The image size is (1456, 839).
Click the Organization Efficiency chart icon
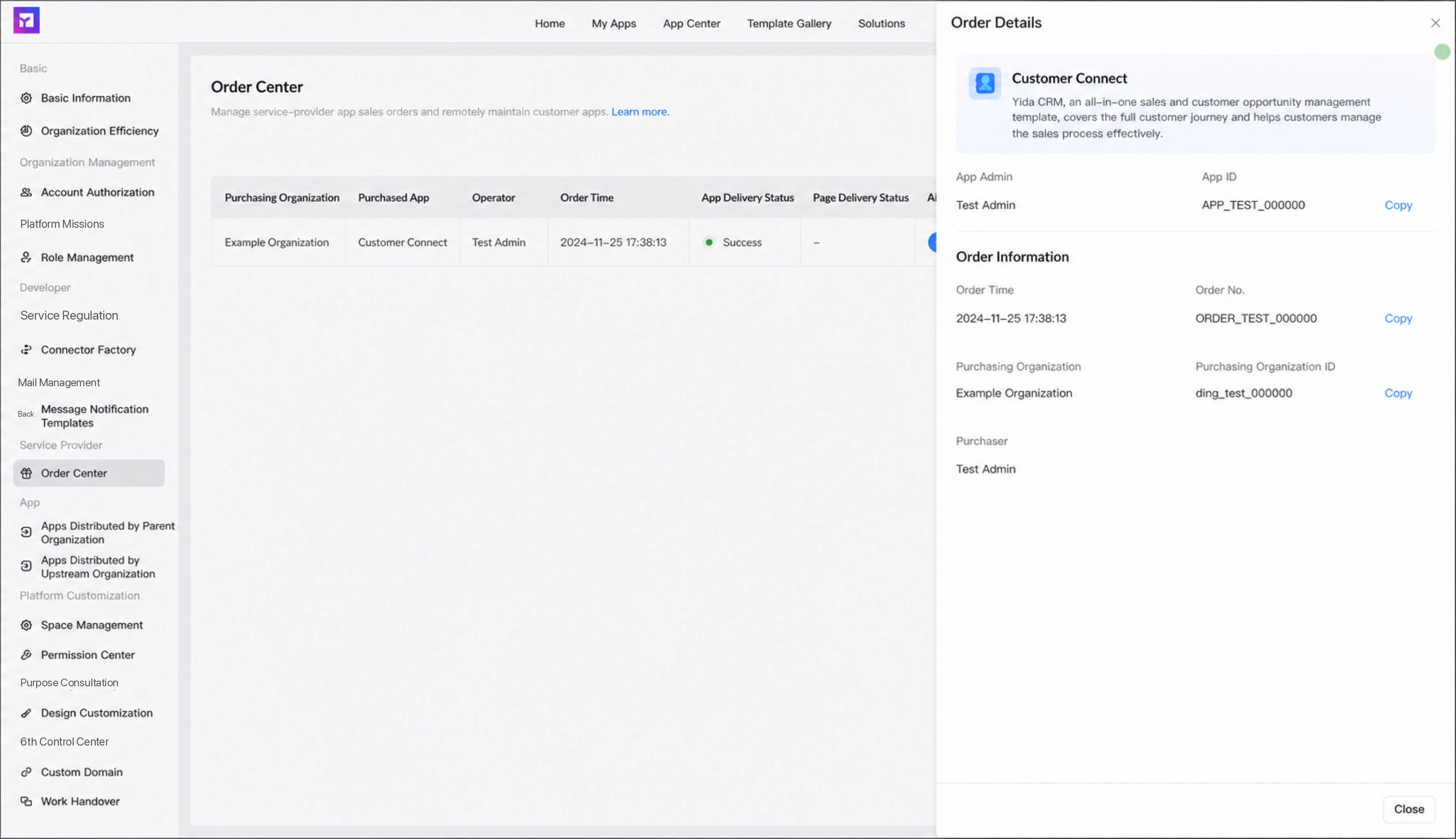[x=26, y=131]
